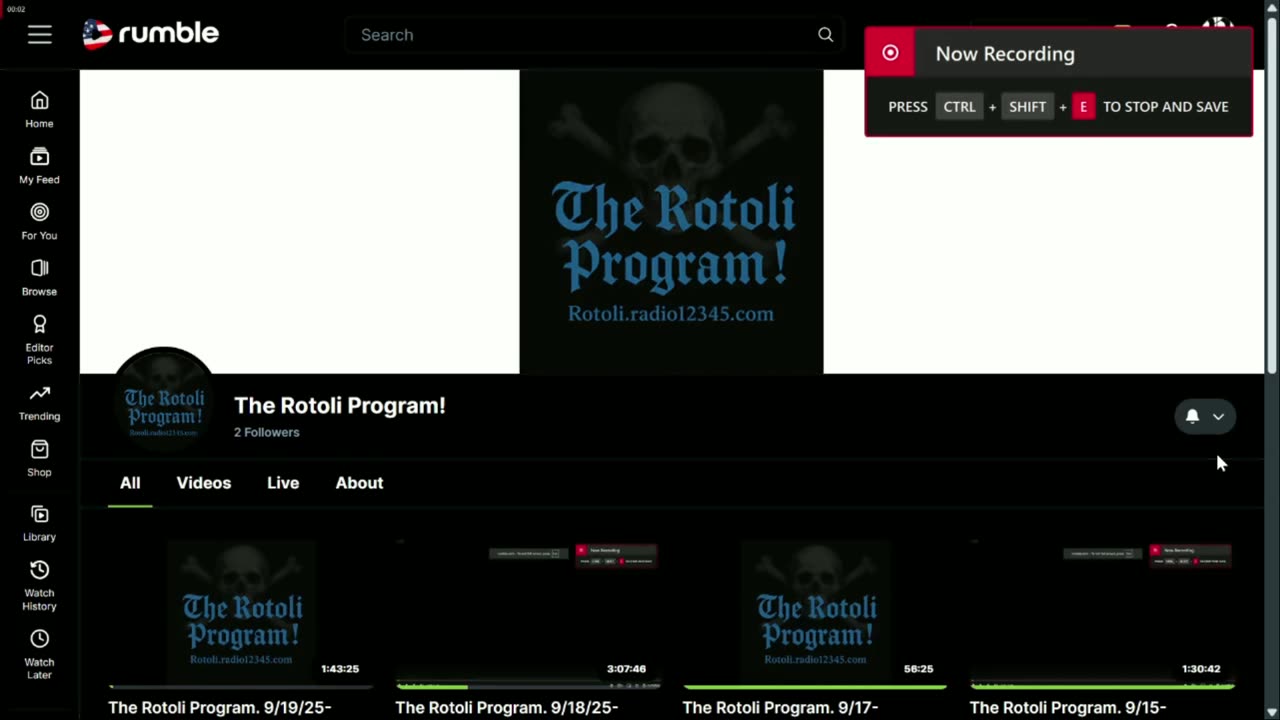Screen dimensions: 1280x720
Task: Click title The Rotoli Program. 9/15-
Action: [x=1068, y=707]
